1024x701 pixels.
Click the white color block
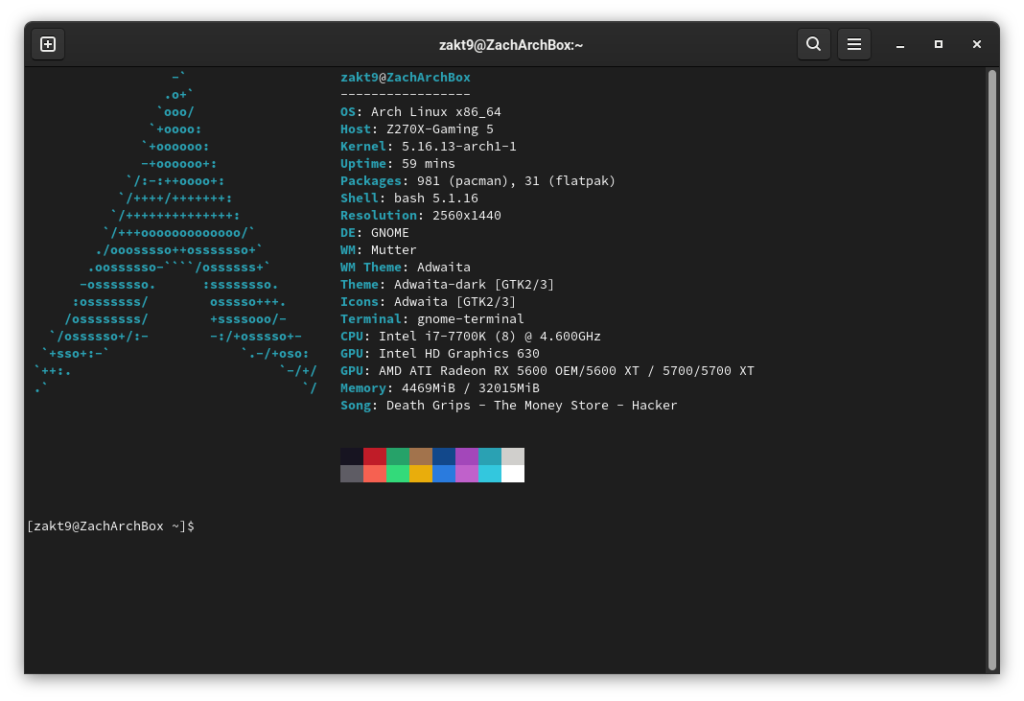click(x=513, y=474)
